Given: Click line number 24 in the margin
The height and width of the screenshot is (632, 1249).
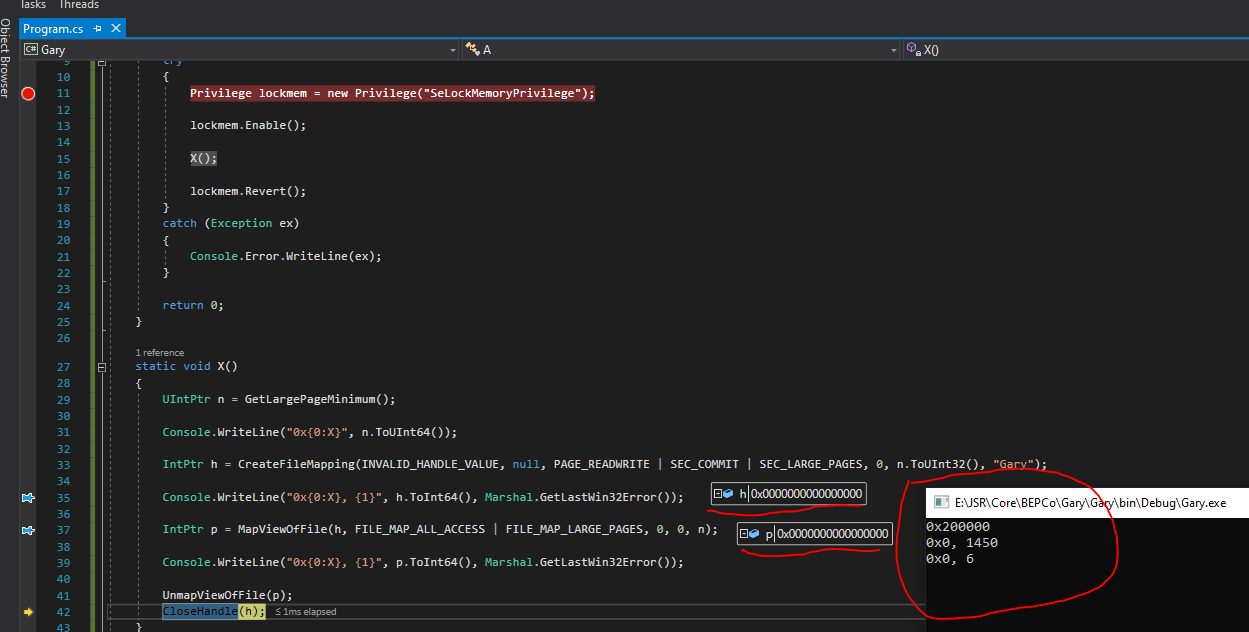Looking at the screenshot, I should [64, 305].
